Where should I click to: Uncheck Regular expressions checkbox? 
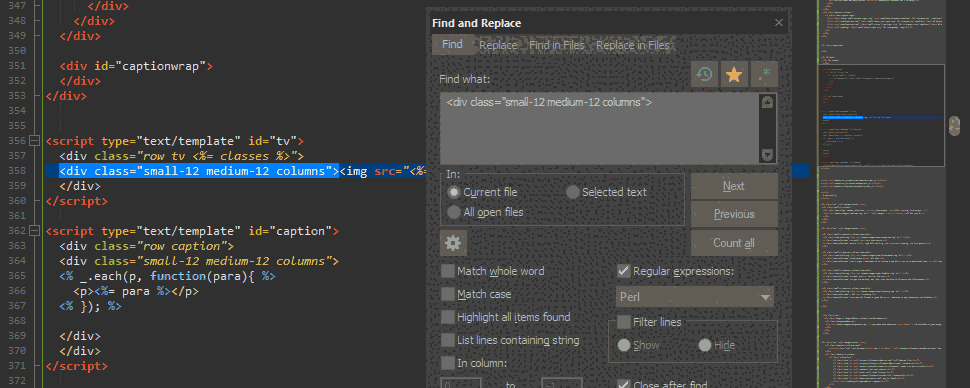624,271
